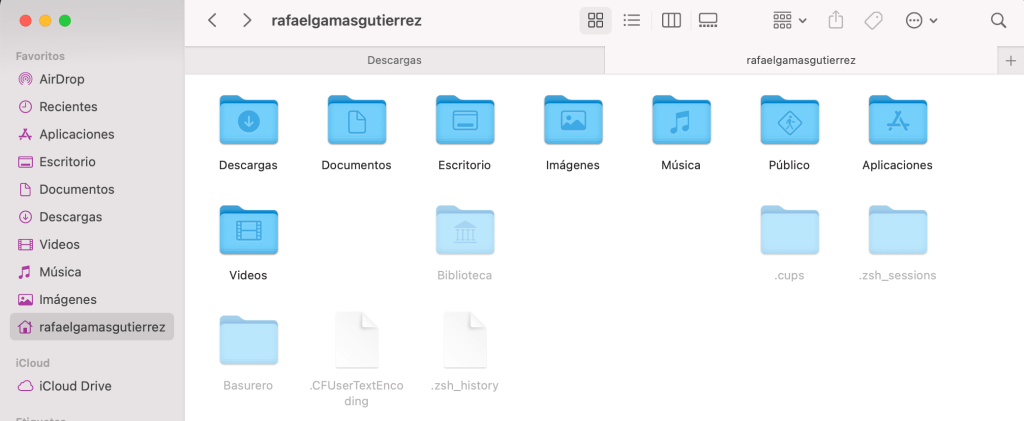Open the Search magnifier icon

997,20
